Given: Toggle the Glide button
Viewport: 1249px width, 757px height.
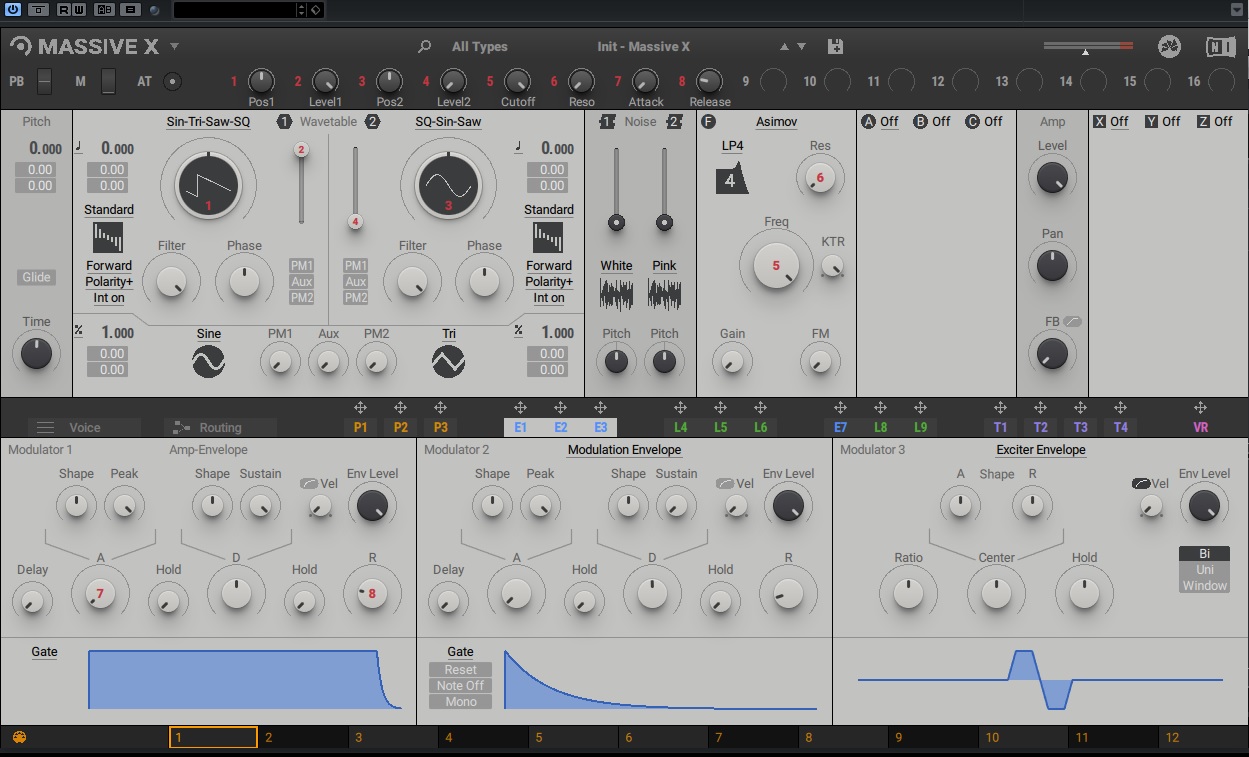Looking at the screenshot, I should pos(36,277).
